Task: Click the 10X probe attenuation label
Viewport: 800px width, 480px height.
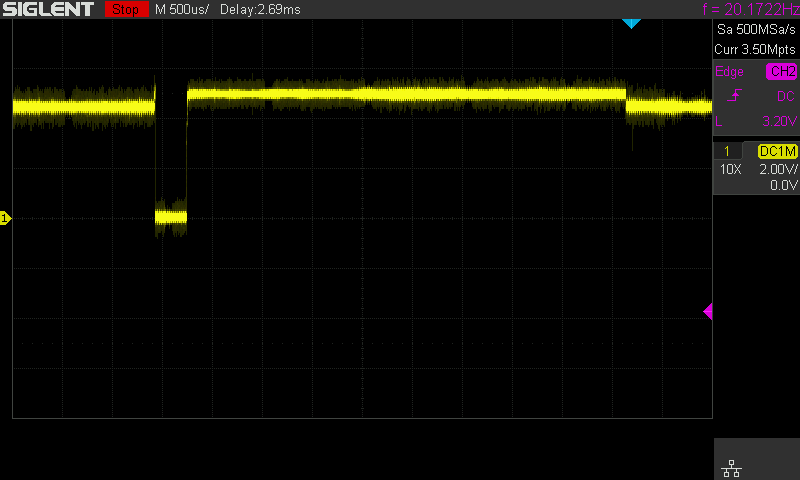Action: [x=731, y=169]
